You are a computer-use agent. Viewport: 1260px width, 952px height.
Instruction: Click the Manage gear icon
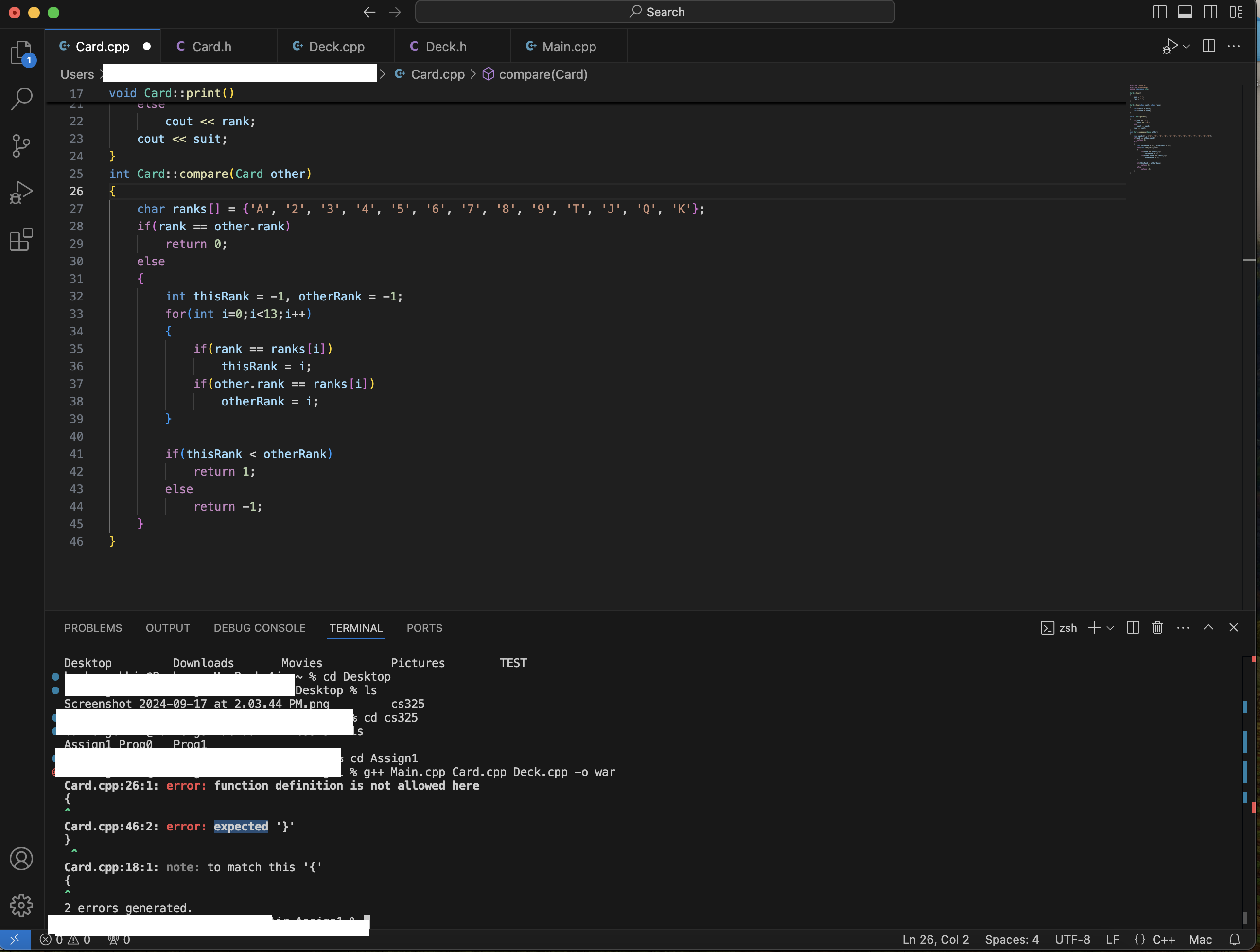22,905
